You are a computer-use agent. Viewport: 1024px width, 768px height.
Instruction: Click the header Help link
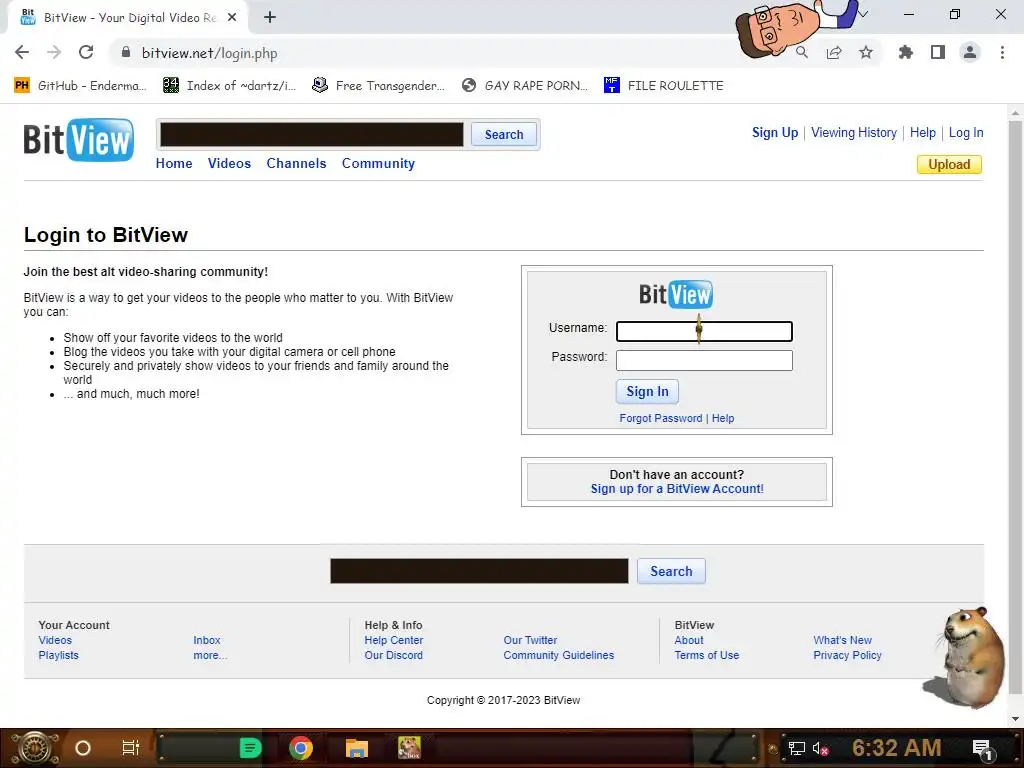[x=922, y=133]
